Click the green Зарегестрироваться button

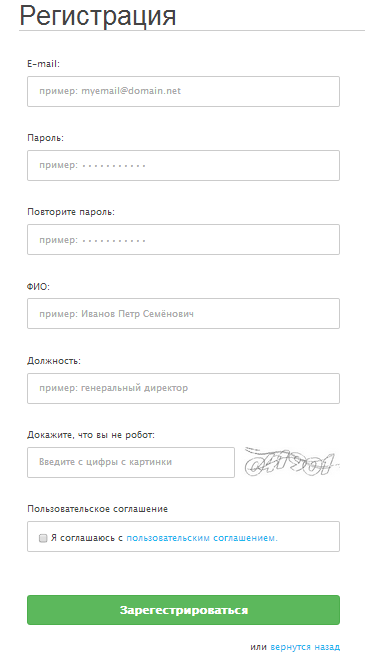[x=183, y=610]
